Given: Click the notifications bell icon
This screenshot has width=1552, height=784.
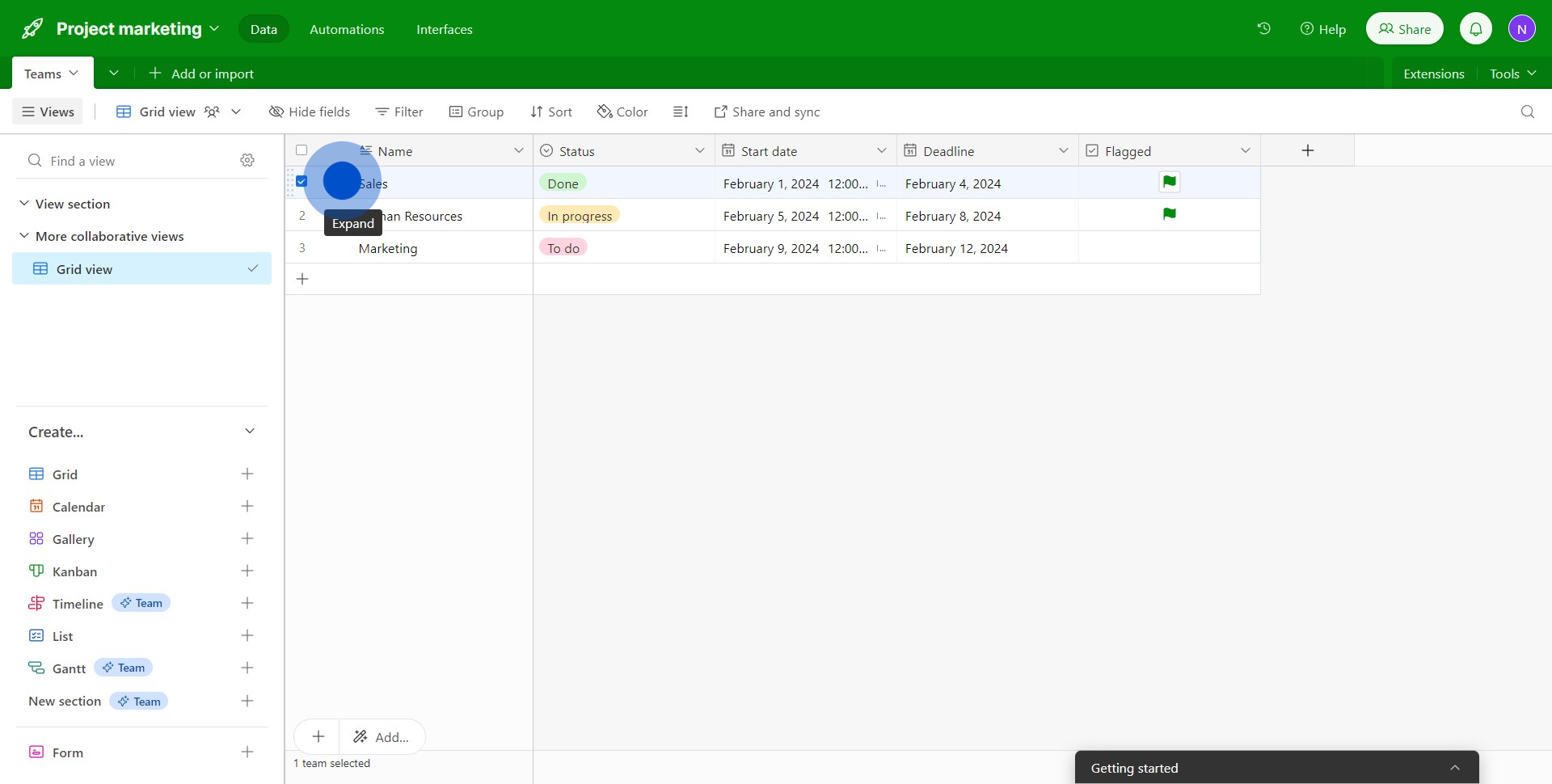Looking at the screenshot, I should [x=1475, y=29].
